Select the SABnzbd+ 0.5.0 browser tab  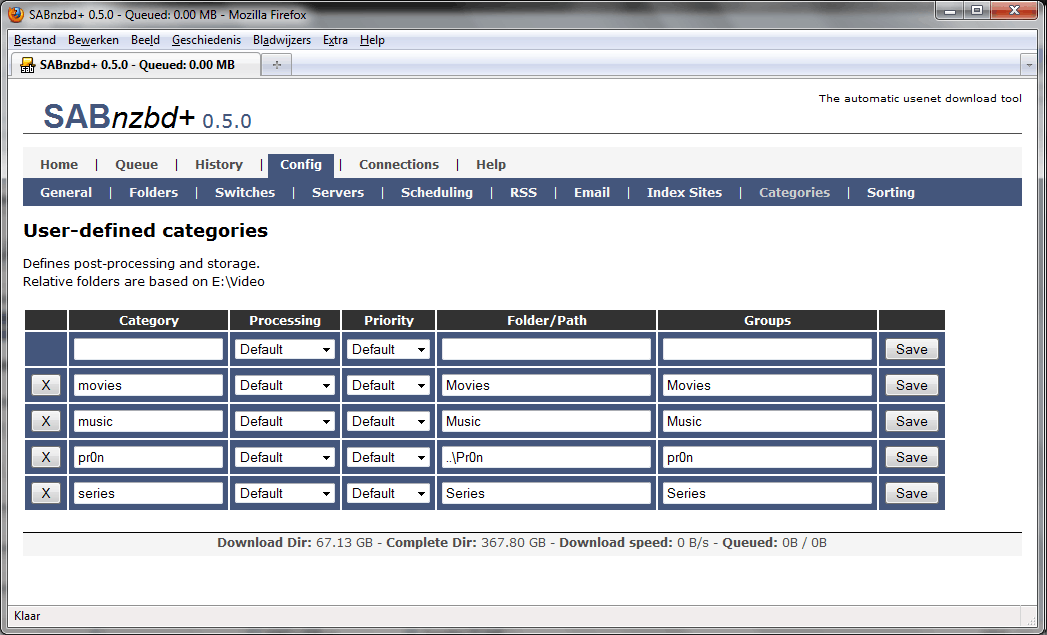tap(136, 65)
